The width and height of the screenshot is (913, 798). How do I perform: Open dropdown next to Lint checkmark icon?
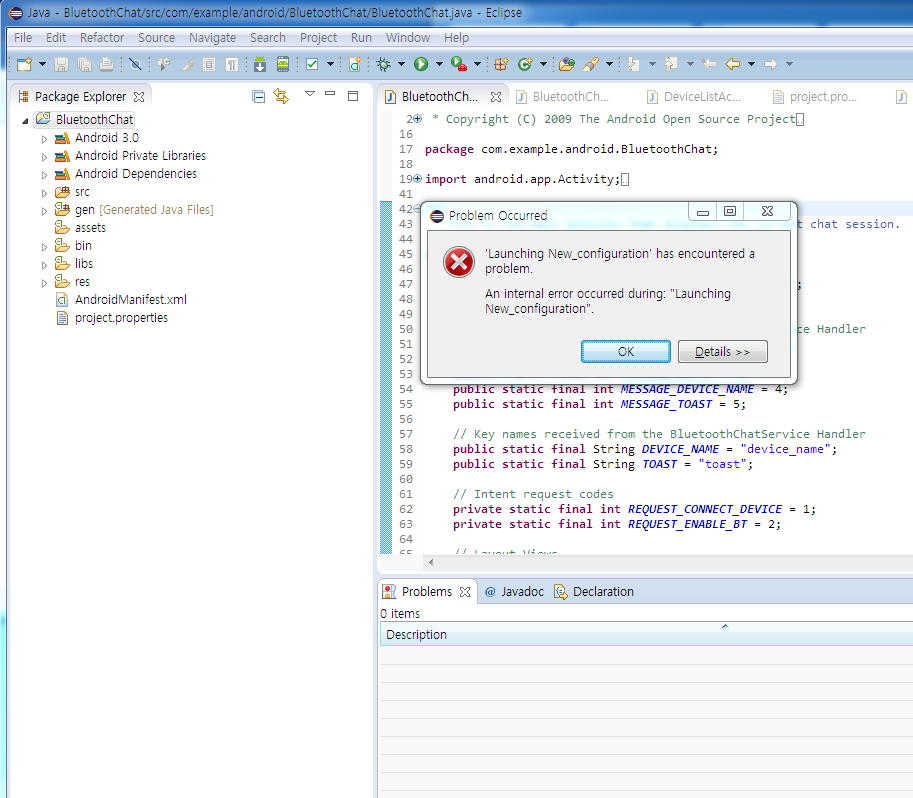(330, 64)
